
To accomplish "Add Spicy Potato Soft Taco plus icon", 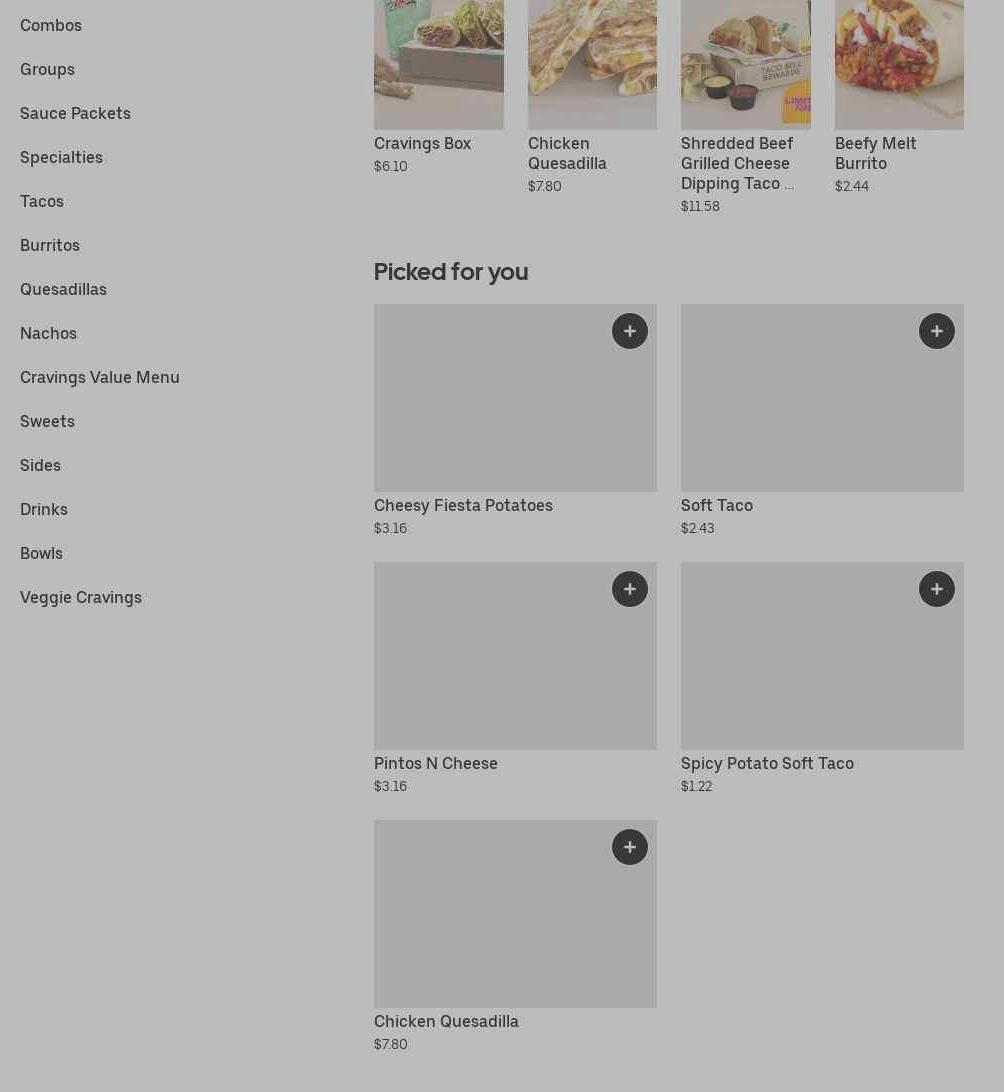I will pyautogui.click(x=937, y=589).
